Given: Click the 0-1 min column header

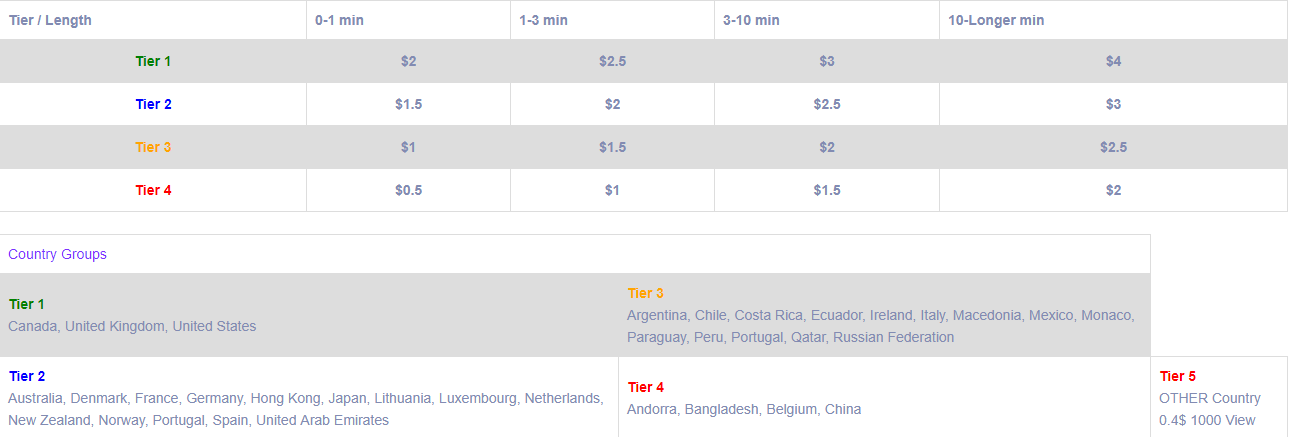Looking at the screenshot, I should (339, 20).
